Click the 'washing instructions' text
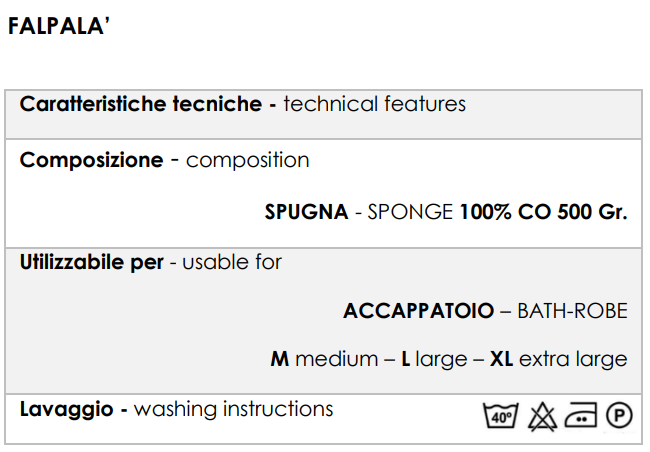Screen dimensions: 650x452 (234, 409)
